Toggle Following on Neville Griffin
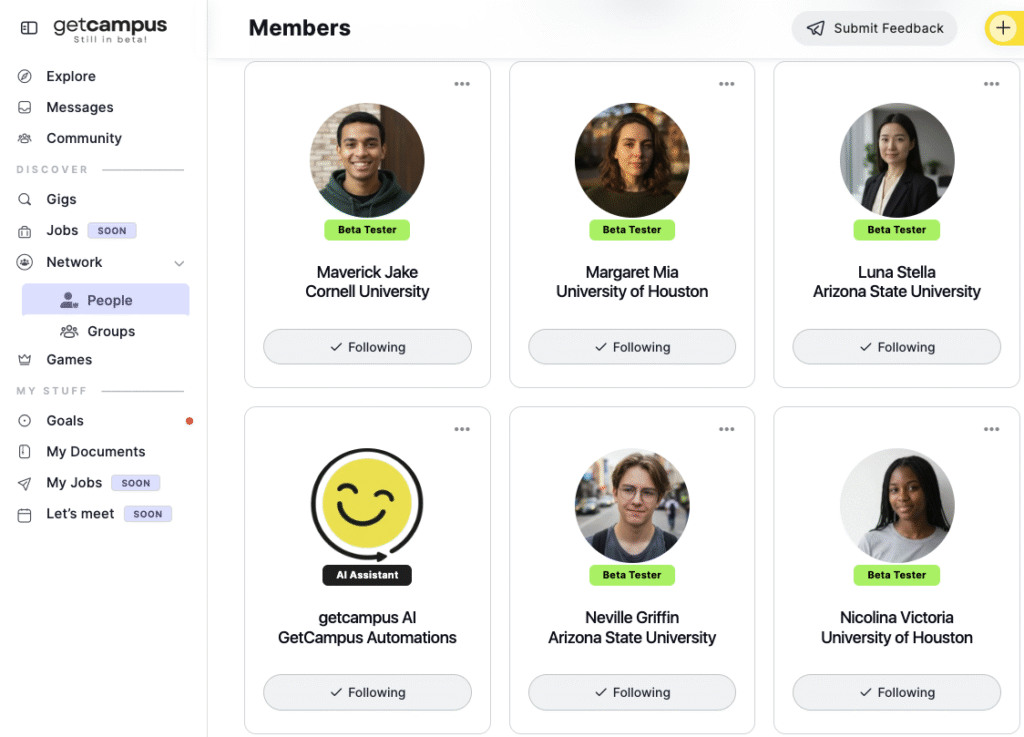1024x737 pixels. click(632, 692)
